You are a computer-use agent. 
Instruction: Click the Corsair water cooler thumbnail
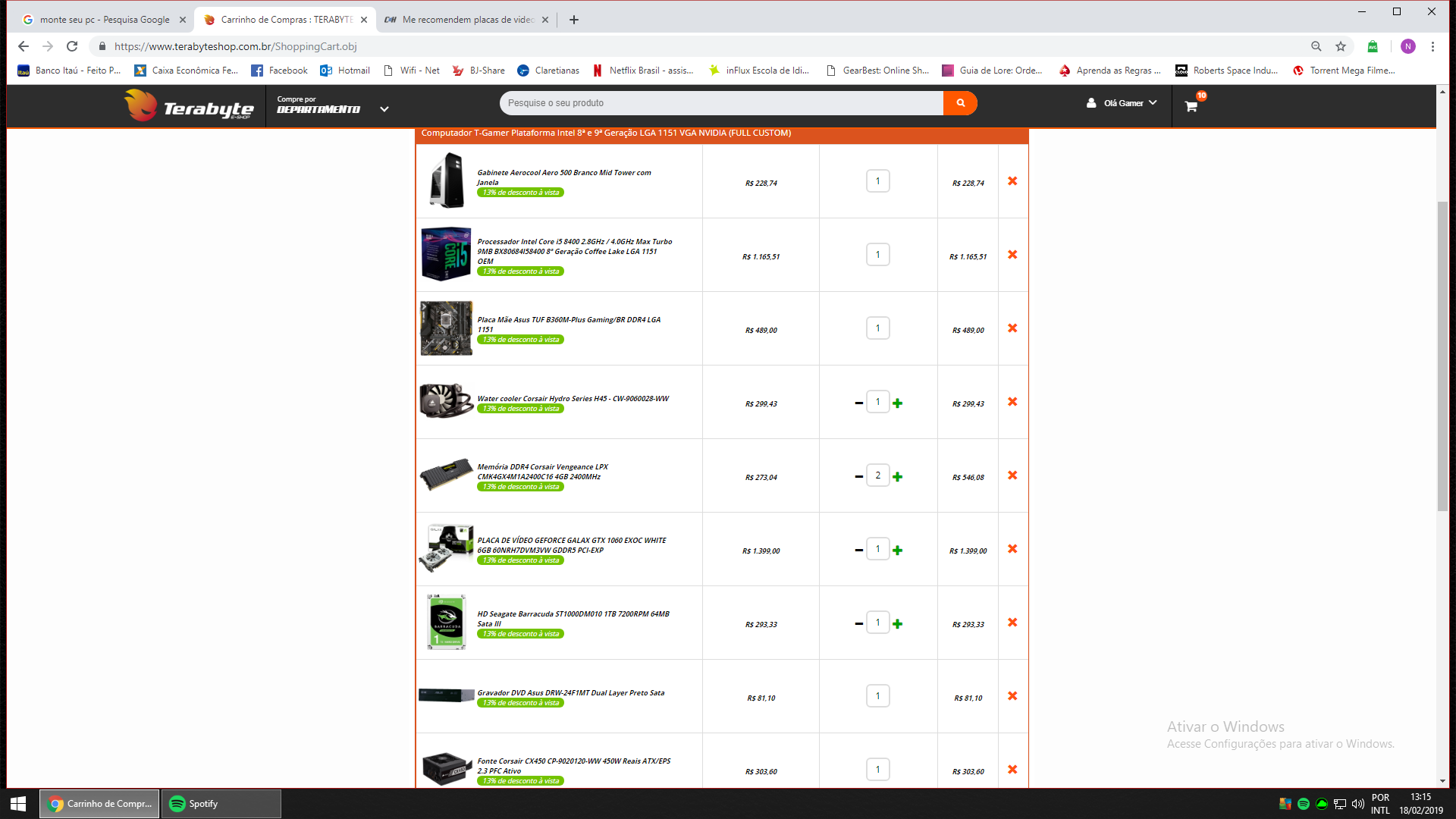446,401
